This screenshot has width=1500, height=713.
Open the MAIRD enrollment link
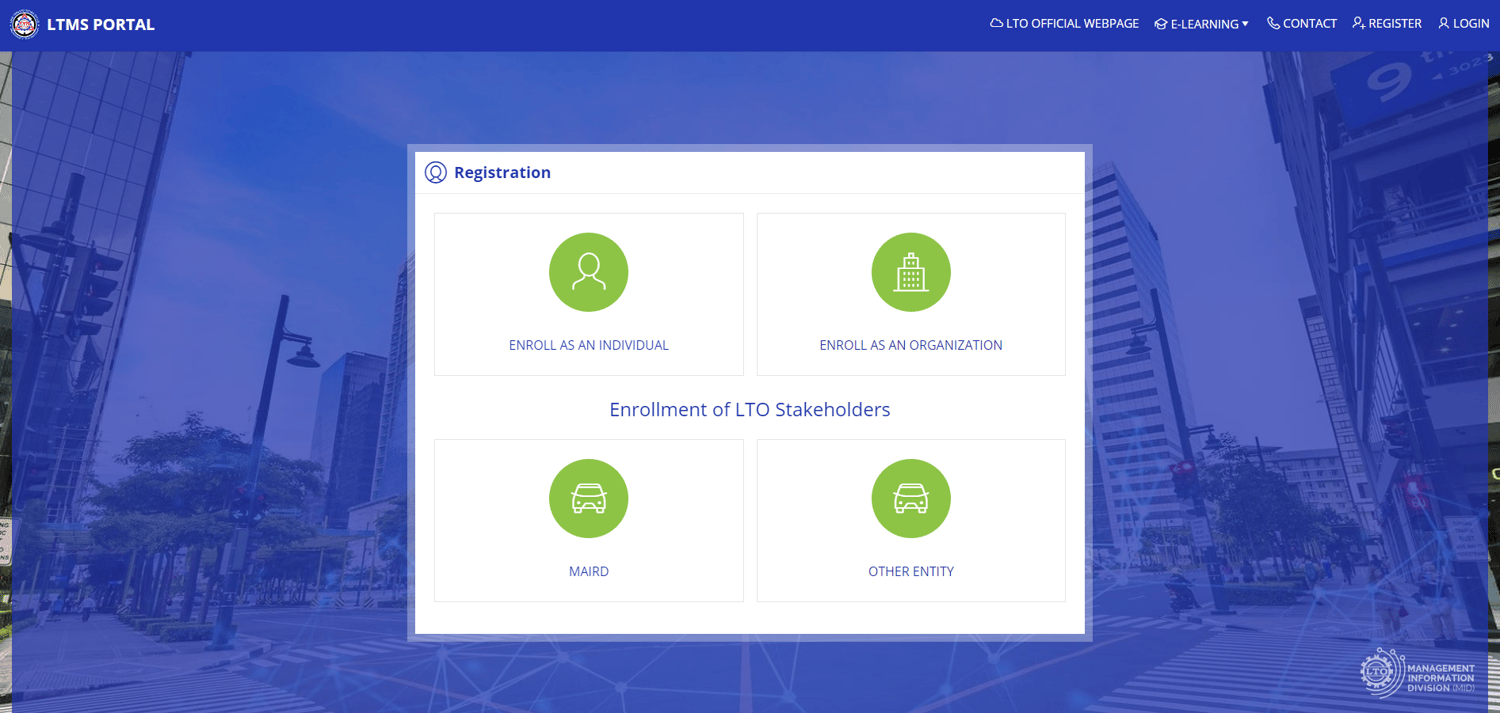point(588,571)
